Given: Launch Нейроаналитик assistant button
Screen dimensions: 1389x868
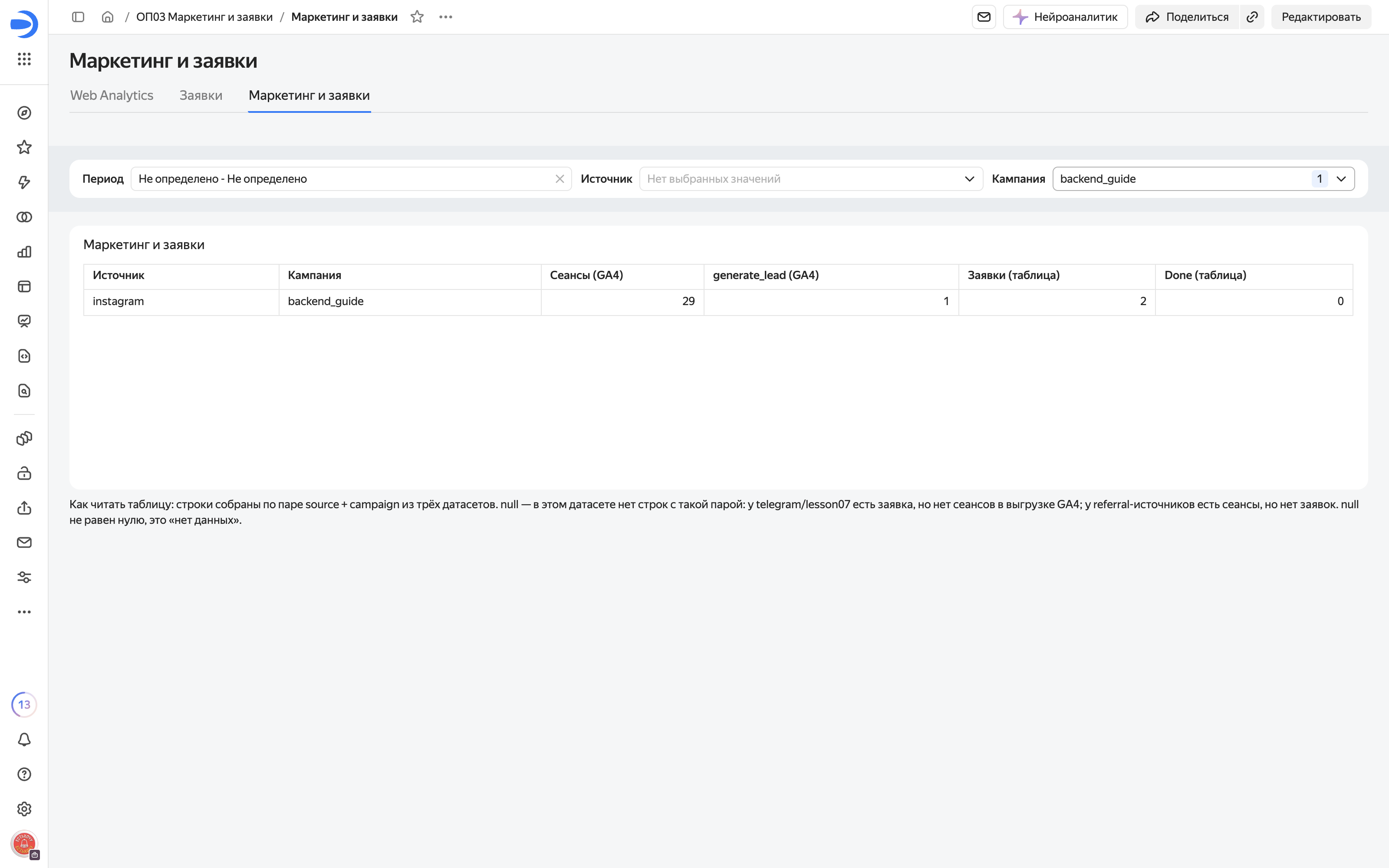Looking at the screenshot, I should [x=1065, y=17].
